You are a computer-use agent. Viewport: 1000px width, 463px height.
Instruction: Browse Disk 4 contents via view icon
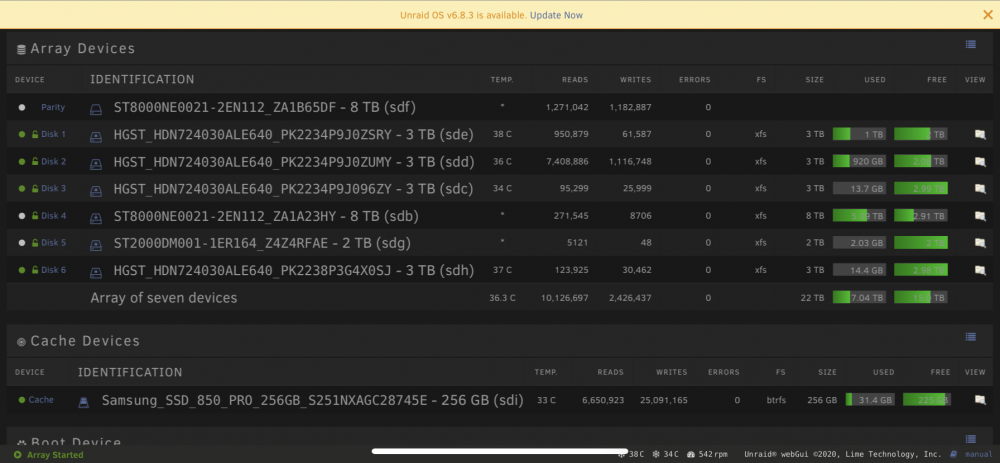point(980,216)
